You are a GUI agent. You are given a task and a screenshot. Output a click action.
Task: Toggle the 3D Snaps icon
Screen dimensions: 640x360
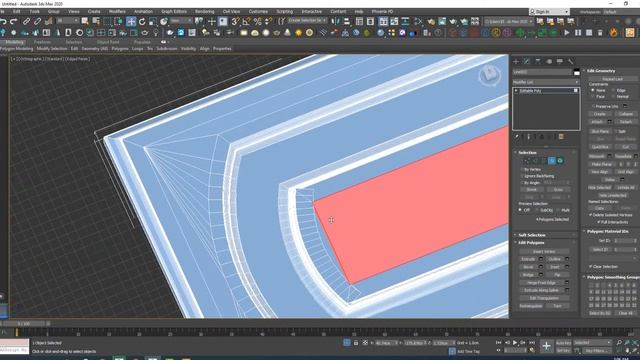coord(236,21)
